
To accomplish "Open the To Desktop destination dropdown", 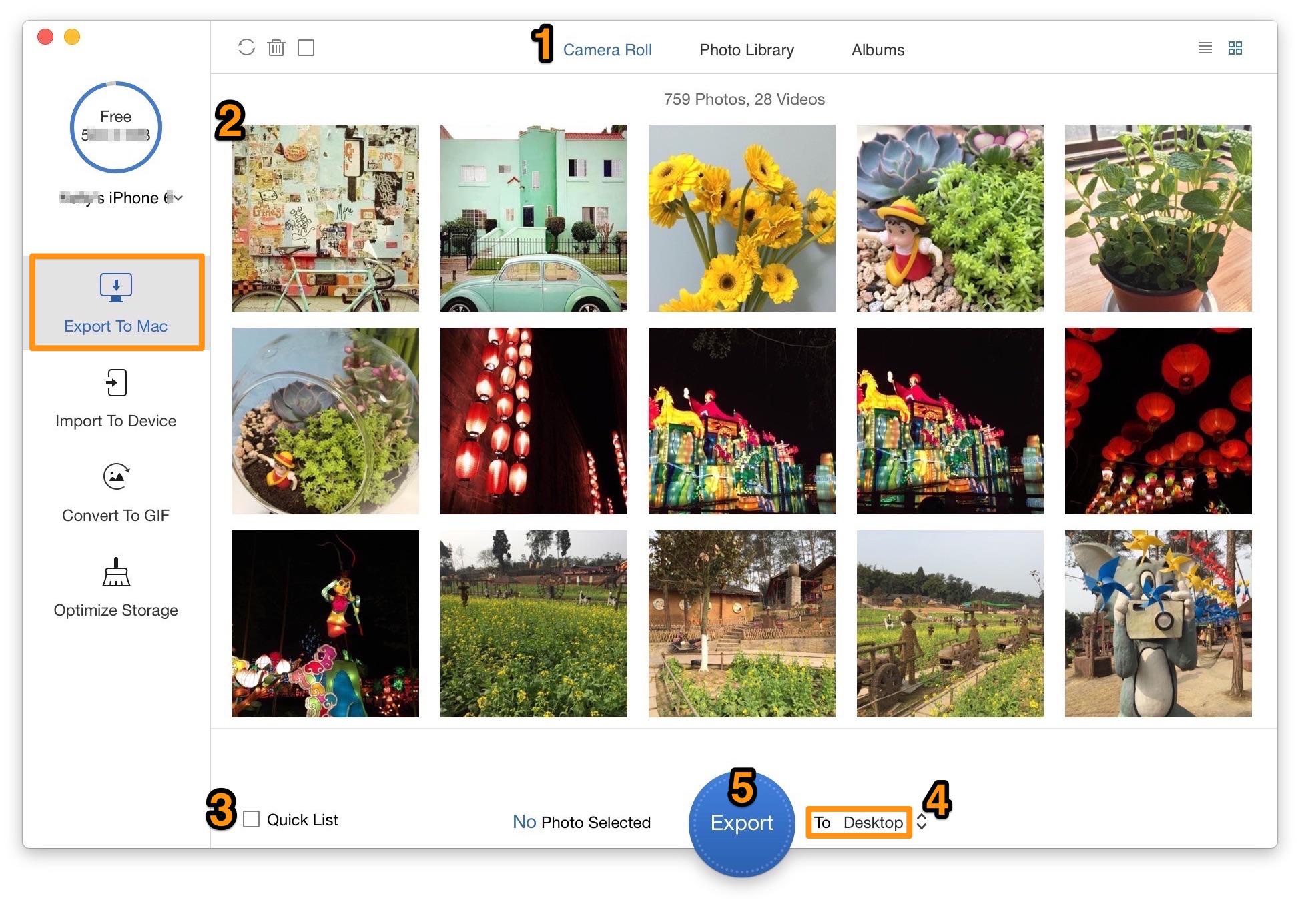I will (858, 822).
